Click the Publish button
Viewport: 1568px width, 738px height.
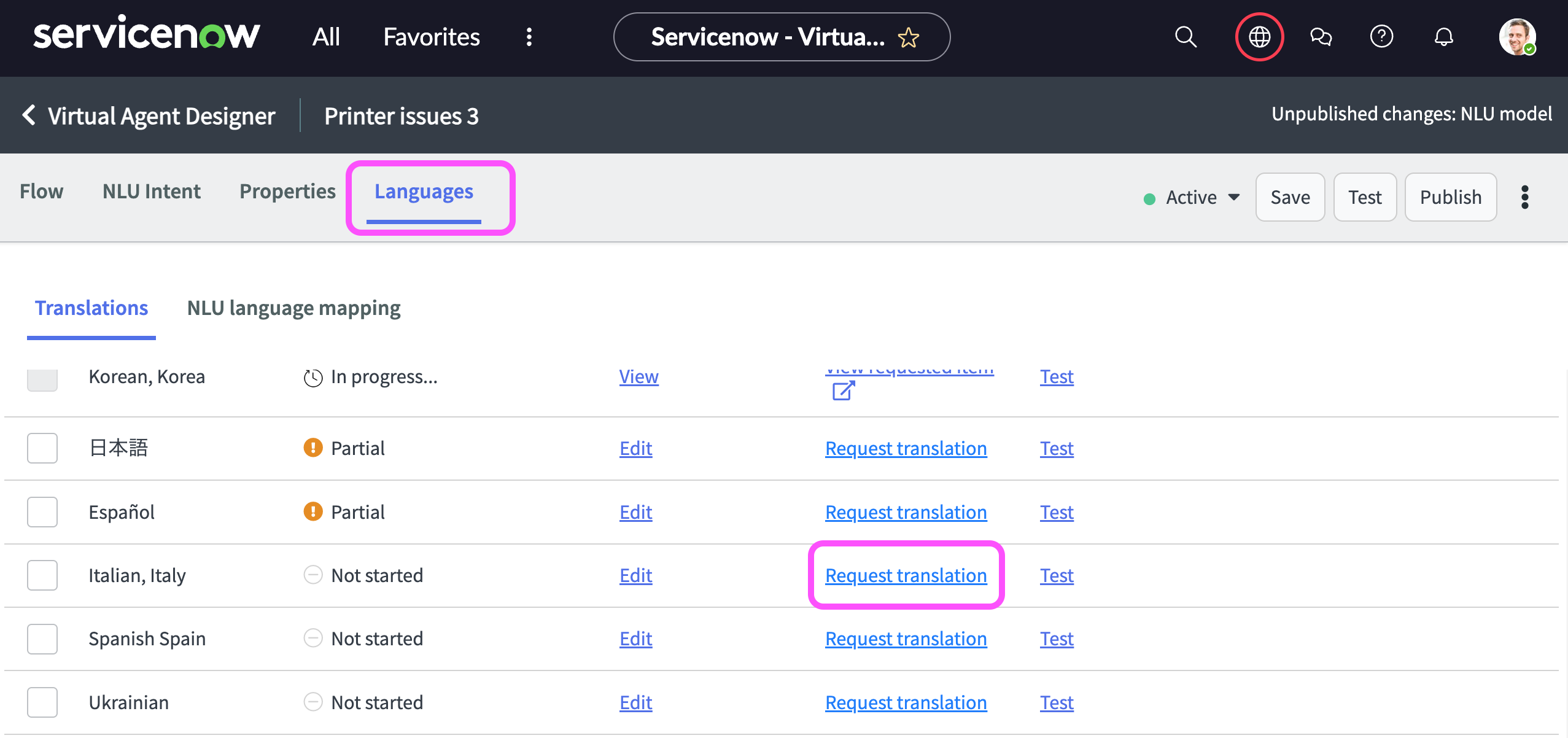click(1450, 197)
